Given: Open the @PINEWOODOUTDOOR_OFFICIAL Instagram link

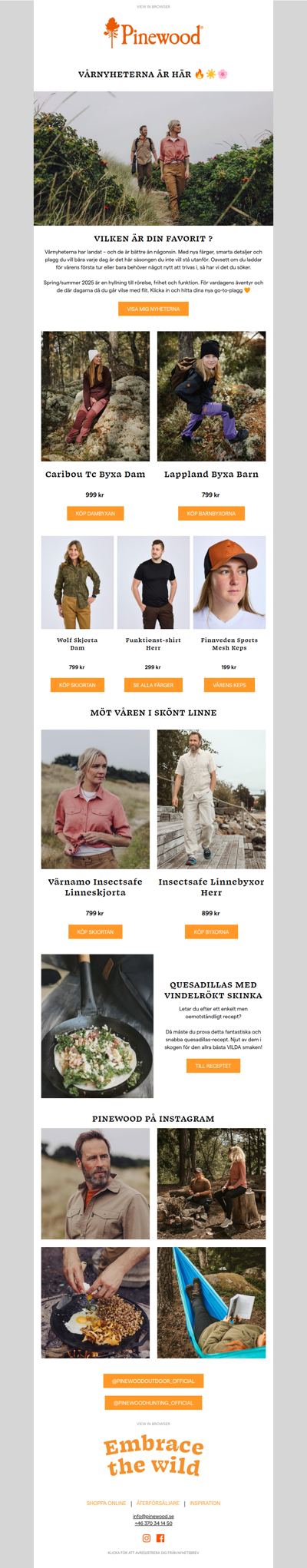Looking at the screenshot, I should 153,1381.
